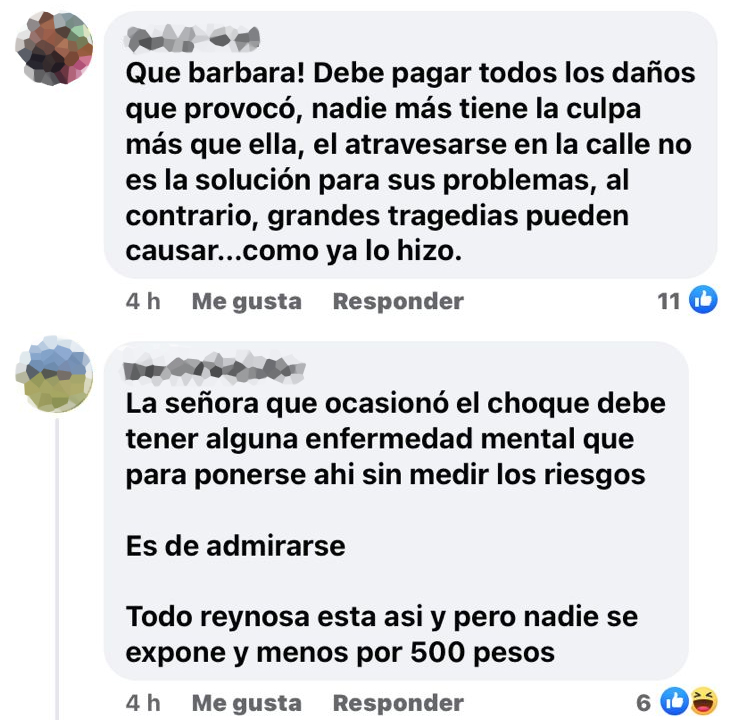Viewport: 739px width, 720px height.
Task: Click the "Que barbara! Debe pagar" comment text
Action: pyautogui.click(x=410, y=162)
